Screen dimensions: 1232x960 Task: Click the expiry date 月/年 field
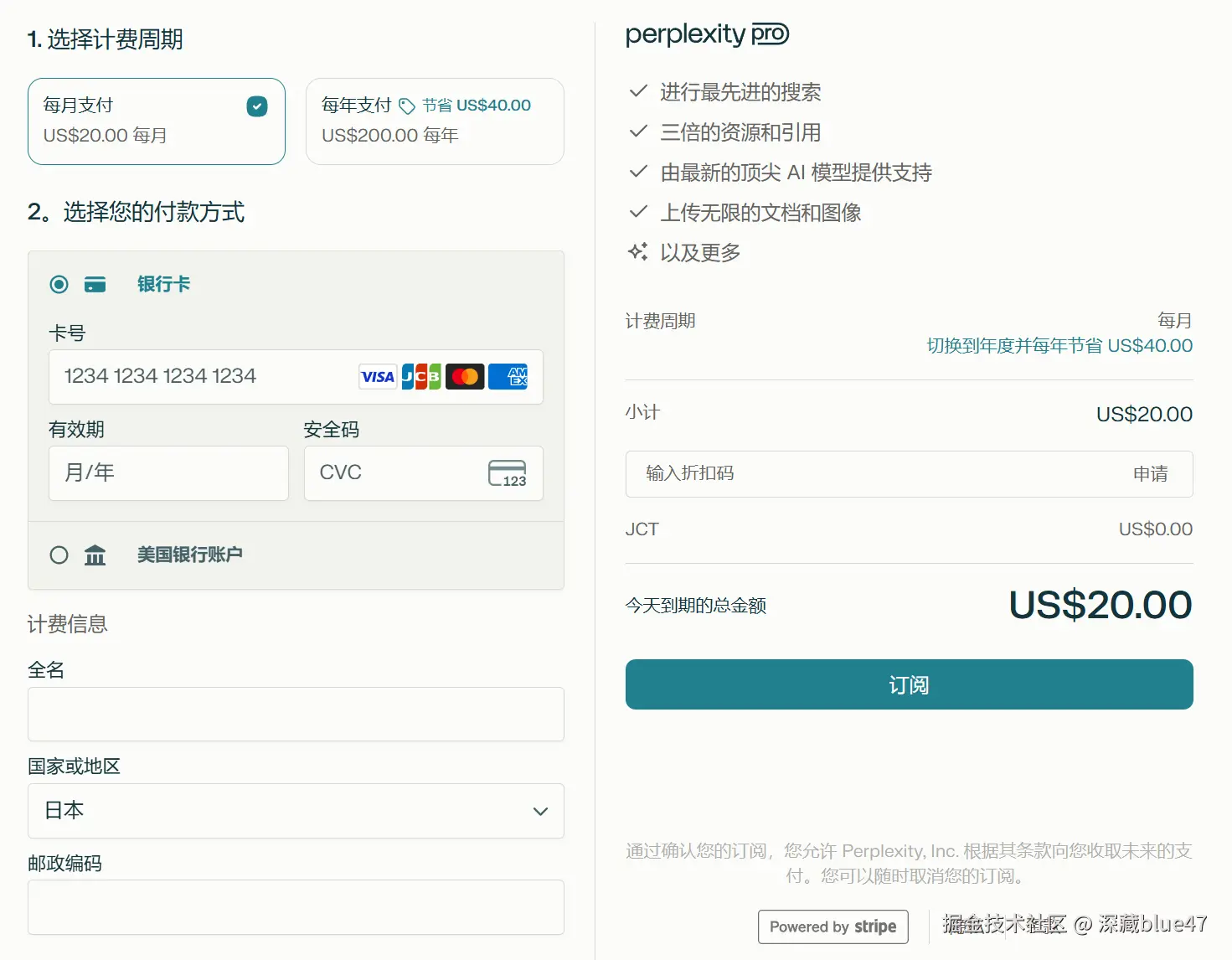(168, 473)
